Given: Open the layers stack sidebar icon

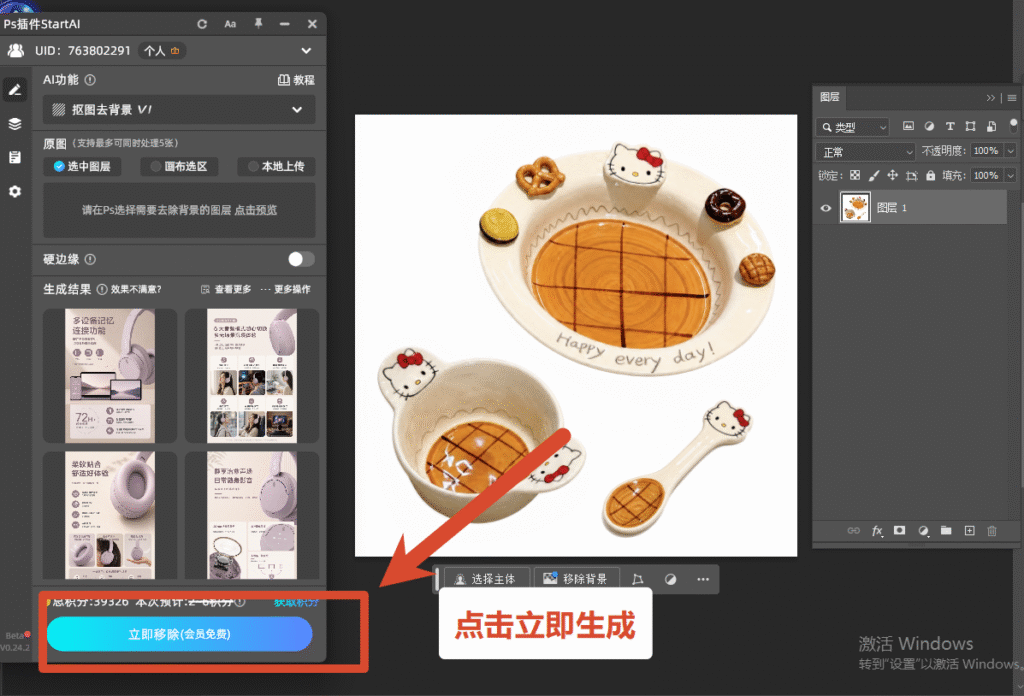Looking at the screenshot, I should [x=15, y=124].
